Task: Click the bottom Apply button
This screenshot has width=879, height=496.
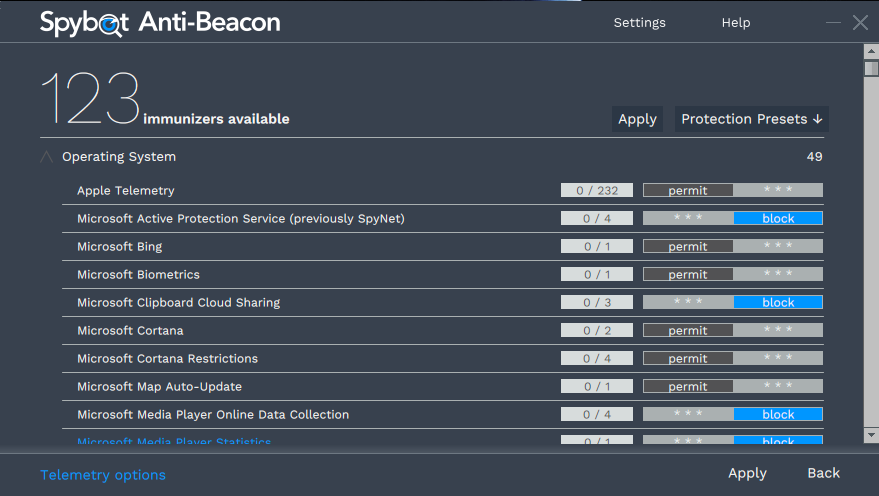Action: (x=747, y=473)
